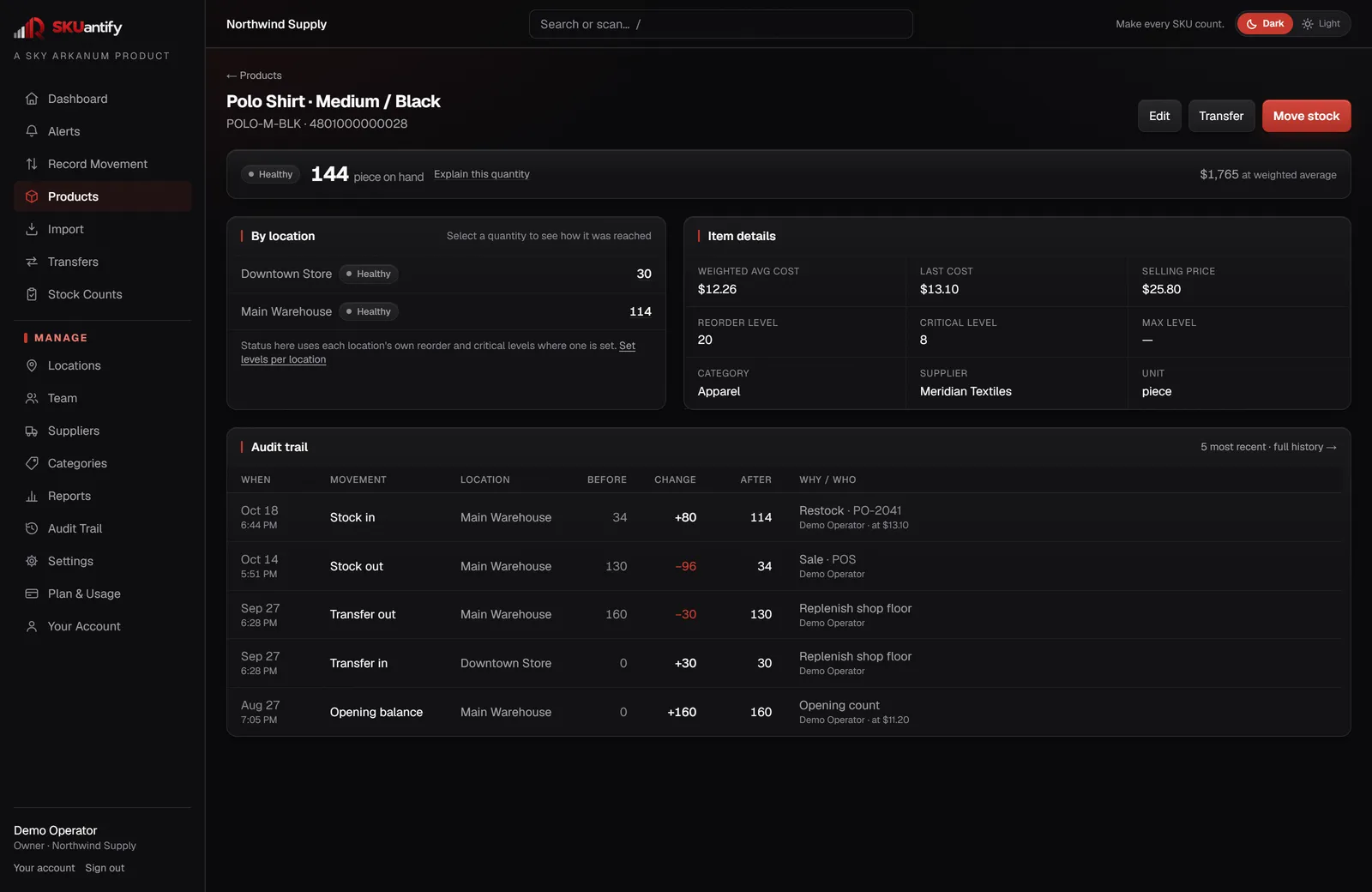
Task: Click the Edit button
Action: pos(1159,116)
